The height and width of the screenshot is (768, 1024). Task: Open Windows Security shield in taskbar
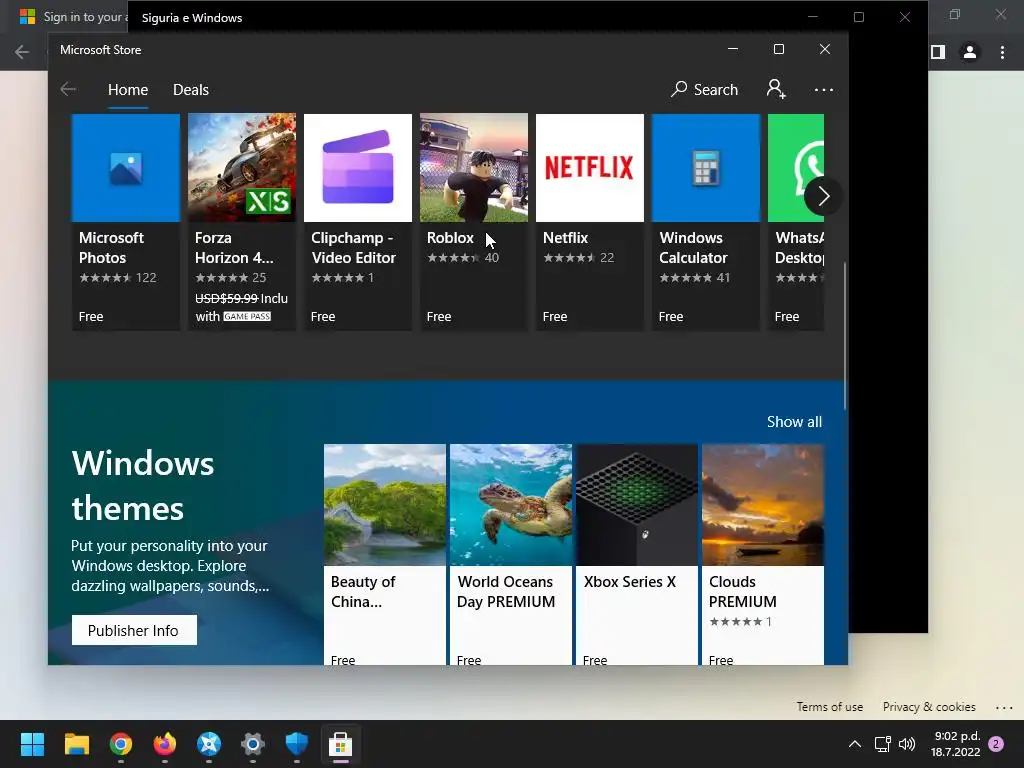coord(296,744)
